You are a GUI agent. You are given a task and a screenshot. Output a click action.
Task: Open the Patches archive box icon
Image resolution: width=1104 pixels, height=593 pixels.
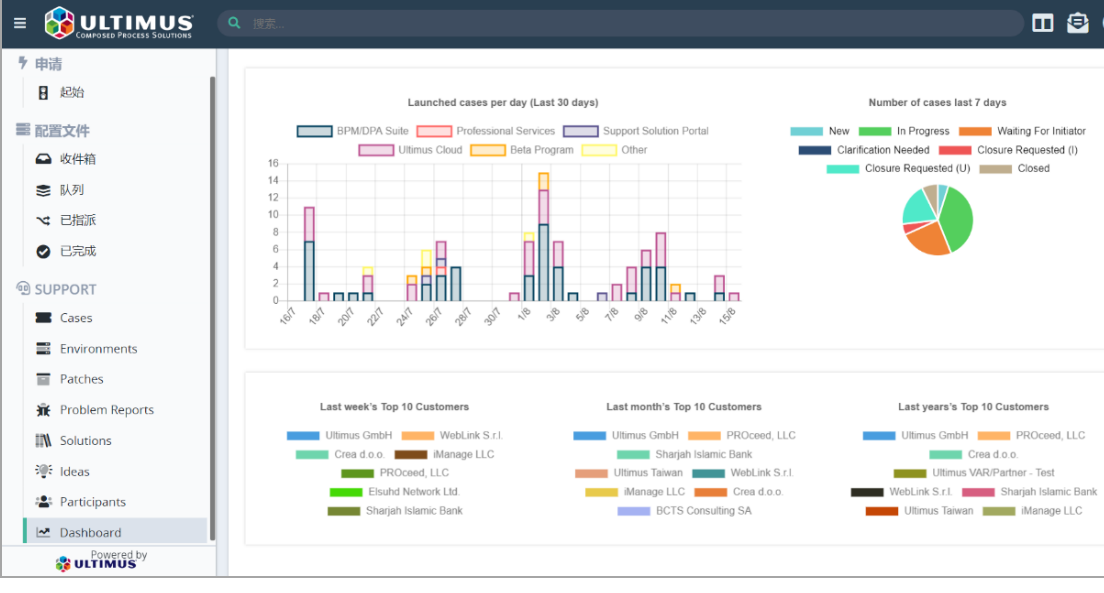pyautogui.click(x=43, y=379)
